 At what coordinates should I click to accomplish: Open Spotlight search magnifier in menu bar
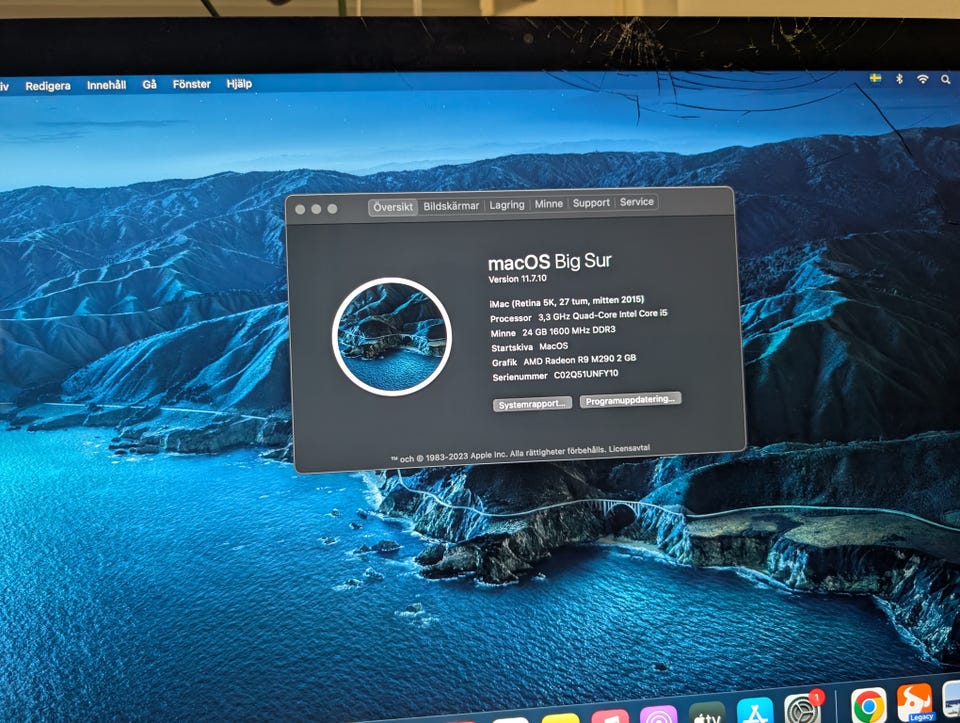pos(946,80)
